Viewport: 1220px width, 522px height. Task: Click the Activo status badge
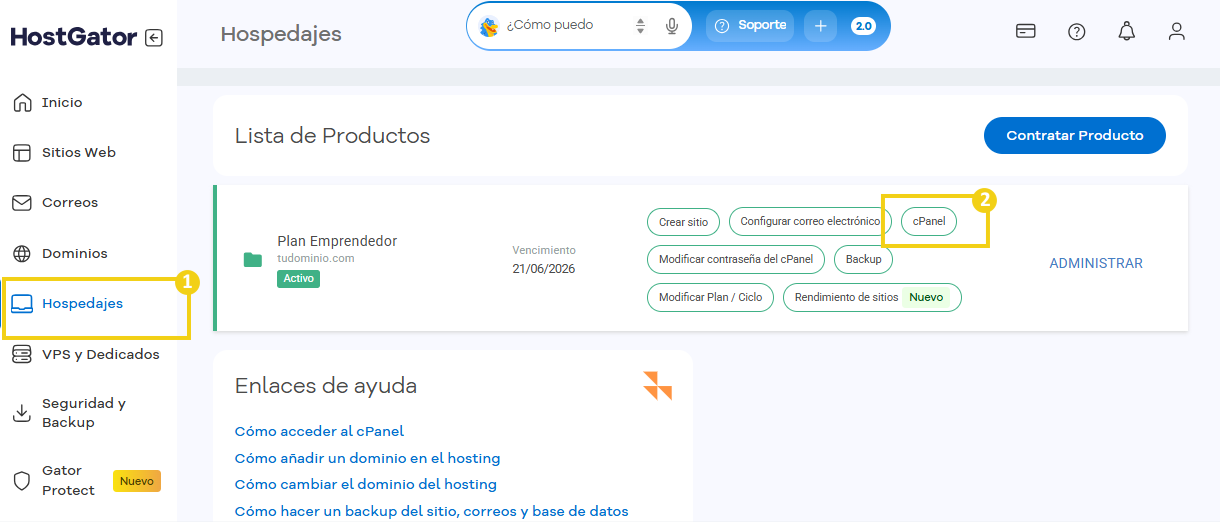point(298,279)
